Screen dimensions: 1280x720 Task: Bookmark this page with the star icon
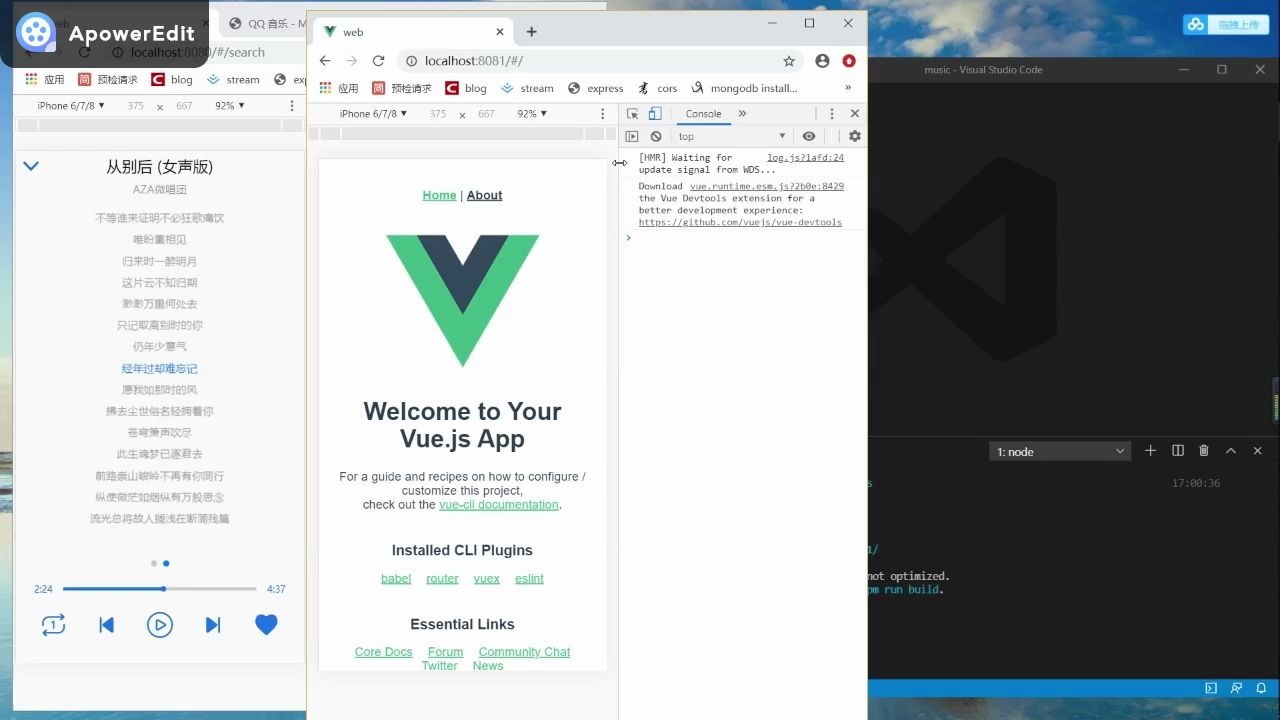coord(789,61)
